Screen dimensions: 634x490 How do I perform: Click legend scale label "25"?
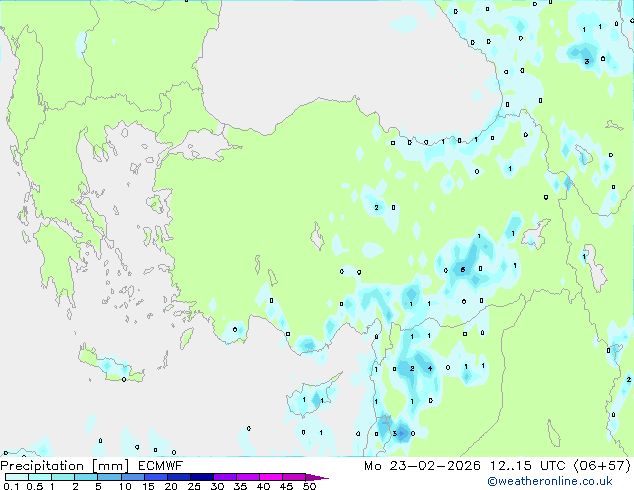point(194,486)
